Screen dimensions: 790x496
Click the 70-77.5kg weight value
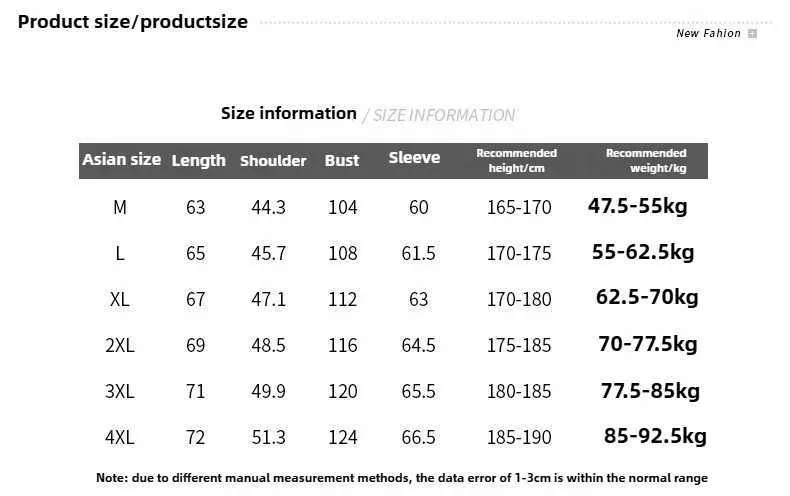tap(647, 345)
